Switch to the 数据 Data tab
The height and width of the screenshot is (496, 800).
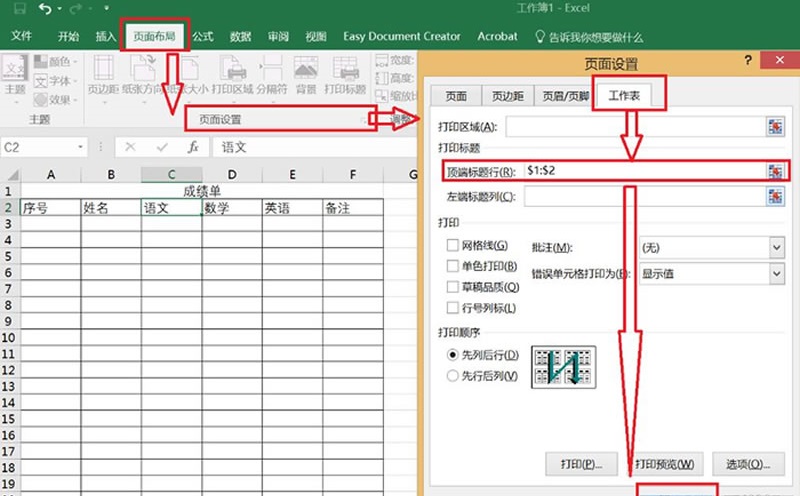tap(240, 36)
